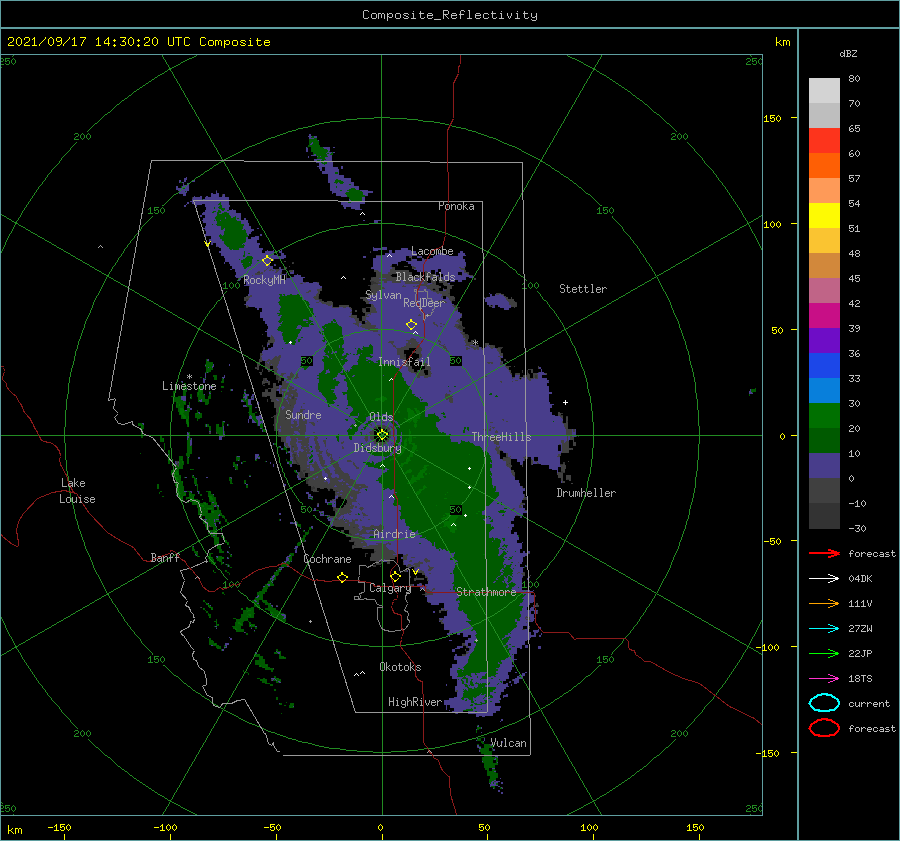Click the Stettler city label
This screenshot has width=900, height=841.
[x=583, y=289]
